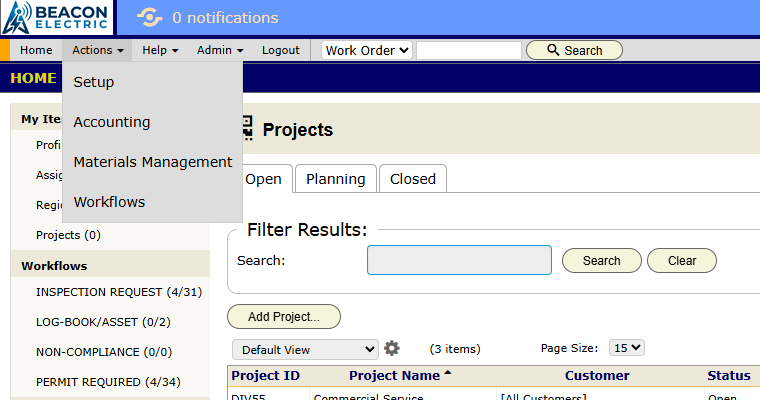Open the Default View dropdown
The width and height of the screenshot is (760, 400).
(x=305, y=350)
